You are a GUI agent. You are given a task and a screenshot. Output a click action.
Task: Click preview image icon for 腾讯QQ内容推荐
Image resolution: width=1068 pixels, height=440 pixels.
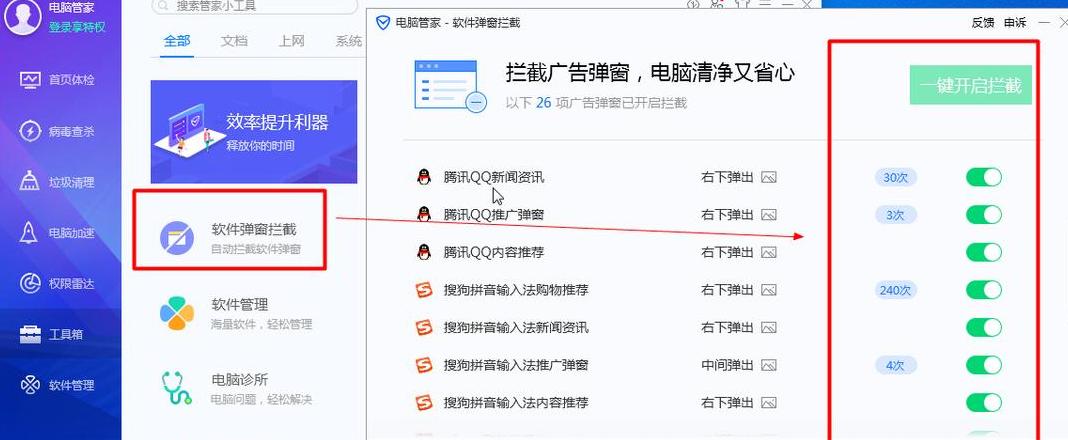[x=769, y=253]
